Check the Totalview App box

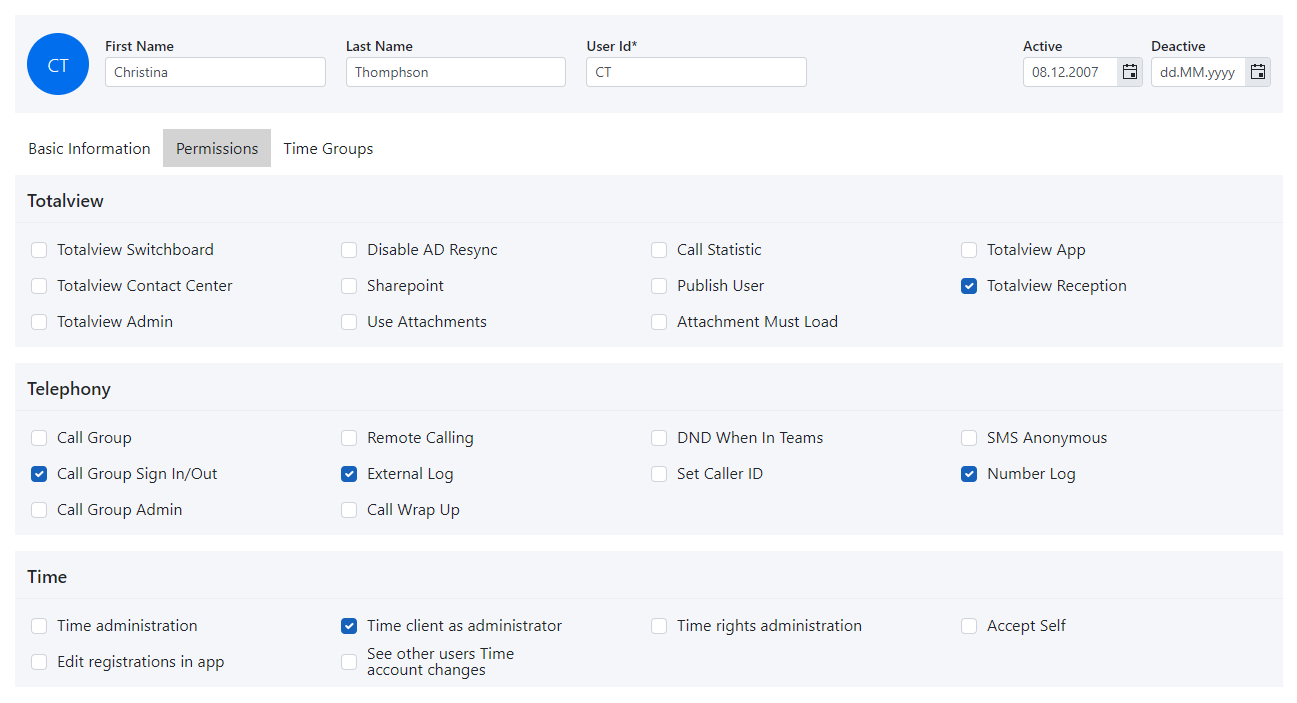[969, 250]
